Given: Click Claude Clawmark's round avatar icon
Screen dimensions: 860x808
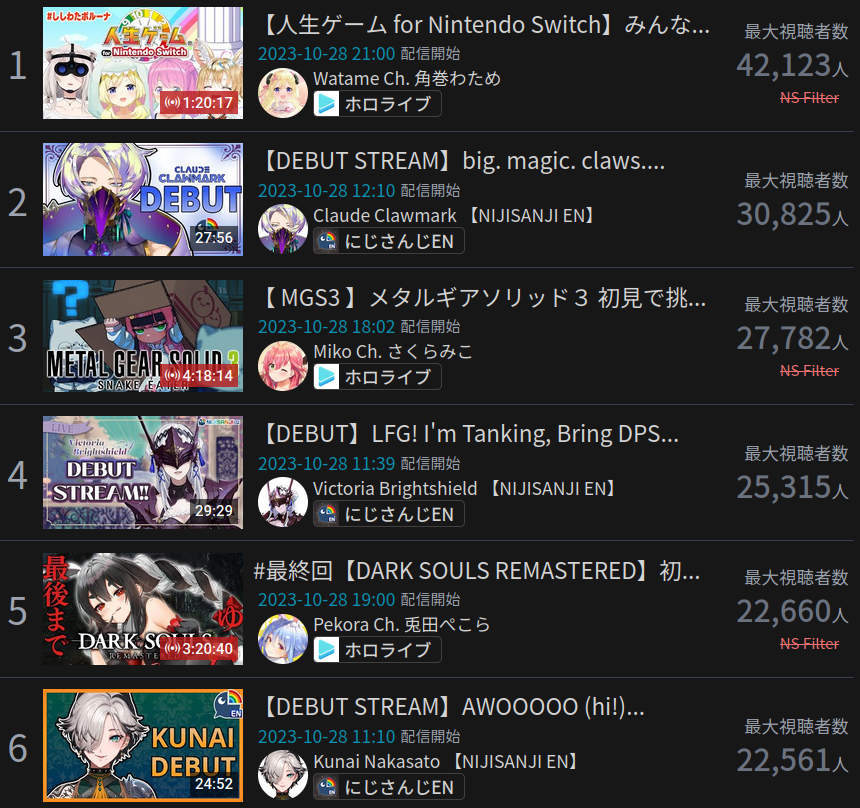Looking at the screenshot, I should (x=283, y=229).
